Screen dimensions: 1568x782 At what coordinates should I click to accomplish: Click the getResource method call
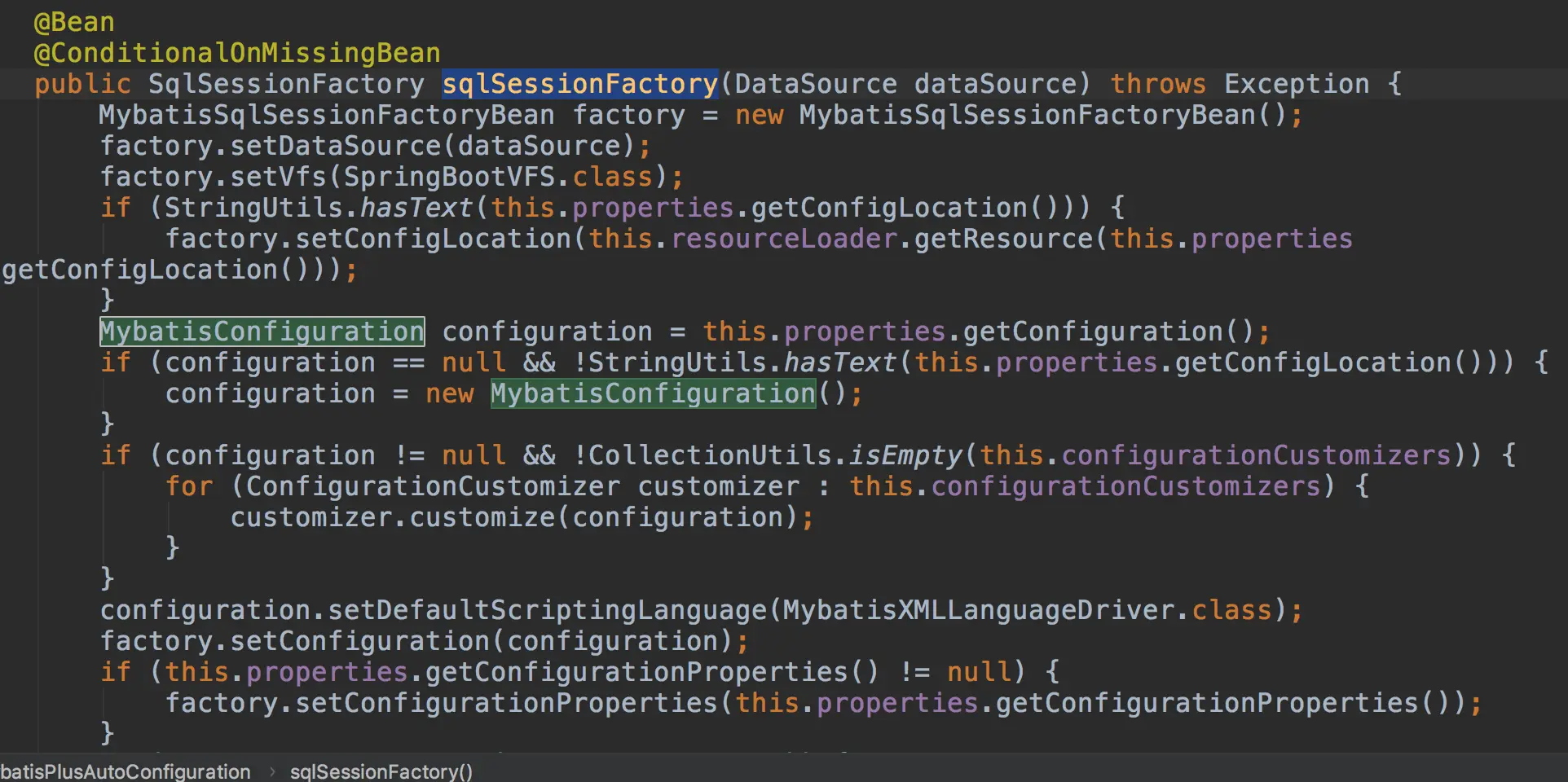(x=1003, y=239)
